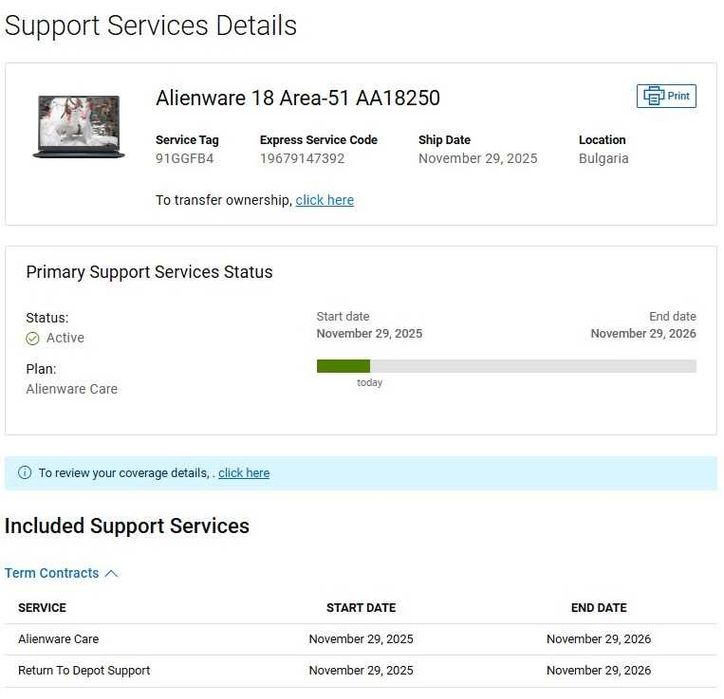Click the Term Contracts chevron arrow
This screenshot has height=699, width=724.
pyautogui.click(x=111, y=573)
